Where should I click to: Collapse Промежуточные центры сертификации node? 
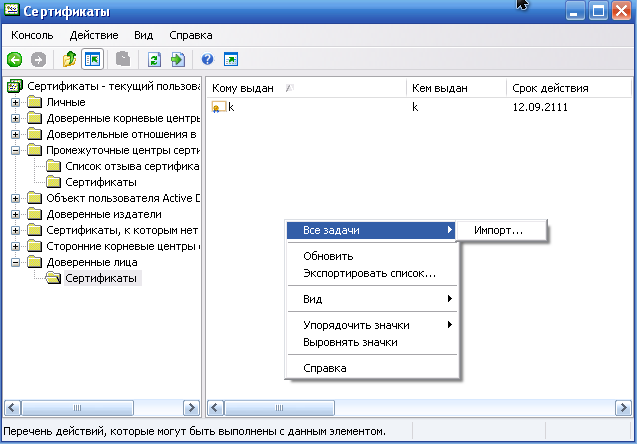[15, 150]
